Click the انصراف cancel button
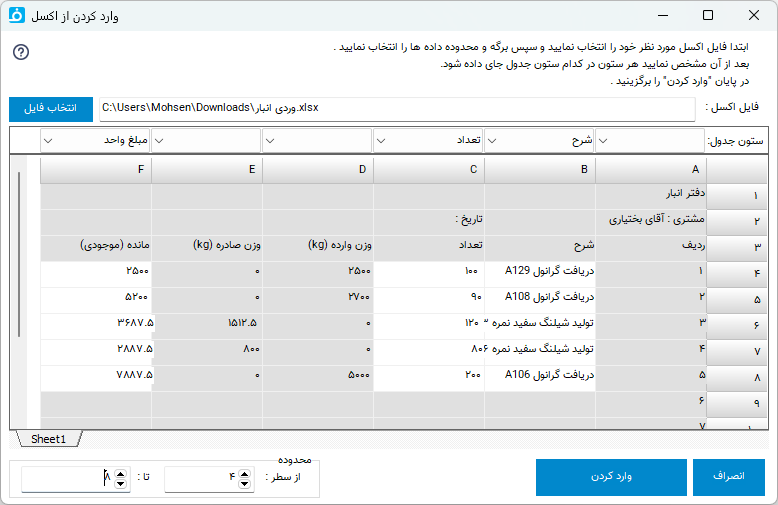The height and width of the screenshot is (505, 778). tap(728, 477)
